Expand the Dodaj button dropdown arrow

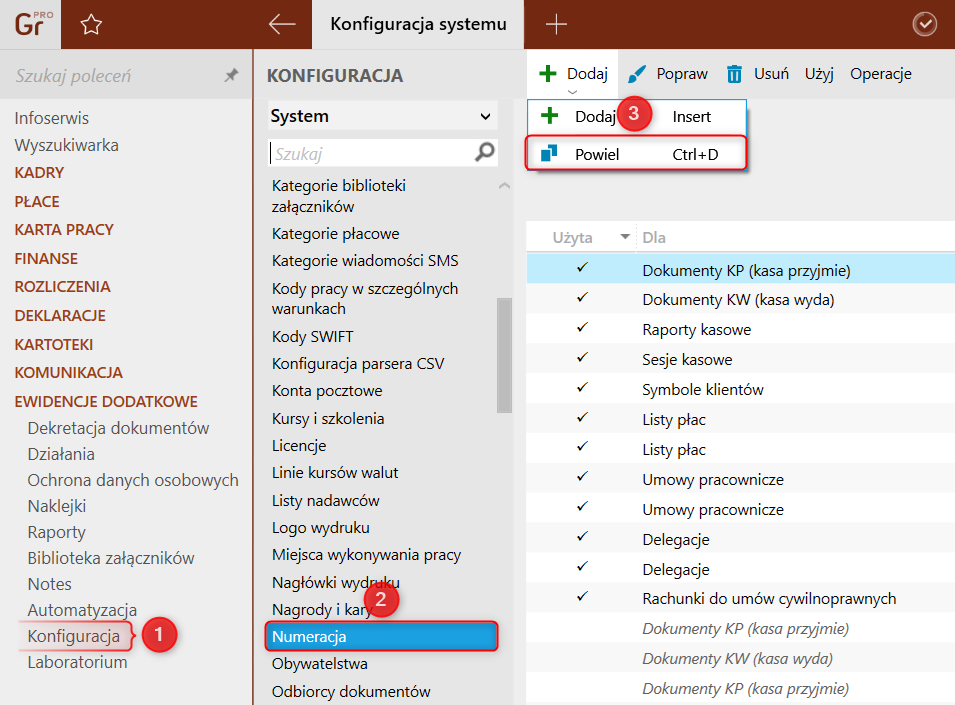point(573,92)
